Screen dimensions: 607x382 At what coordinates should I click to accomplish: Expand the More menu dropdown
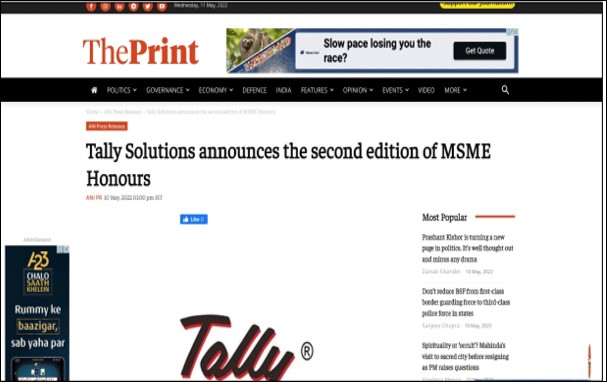(455, 90)
